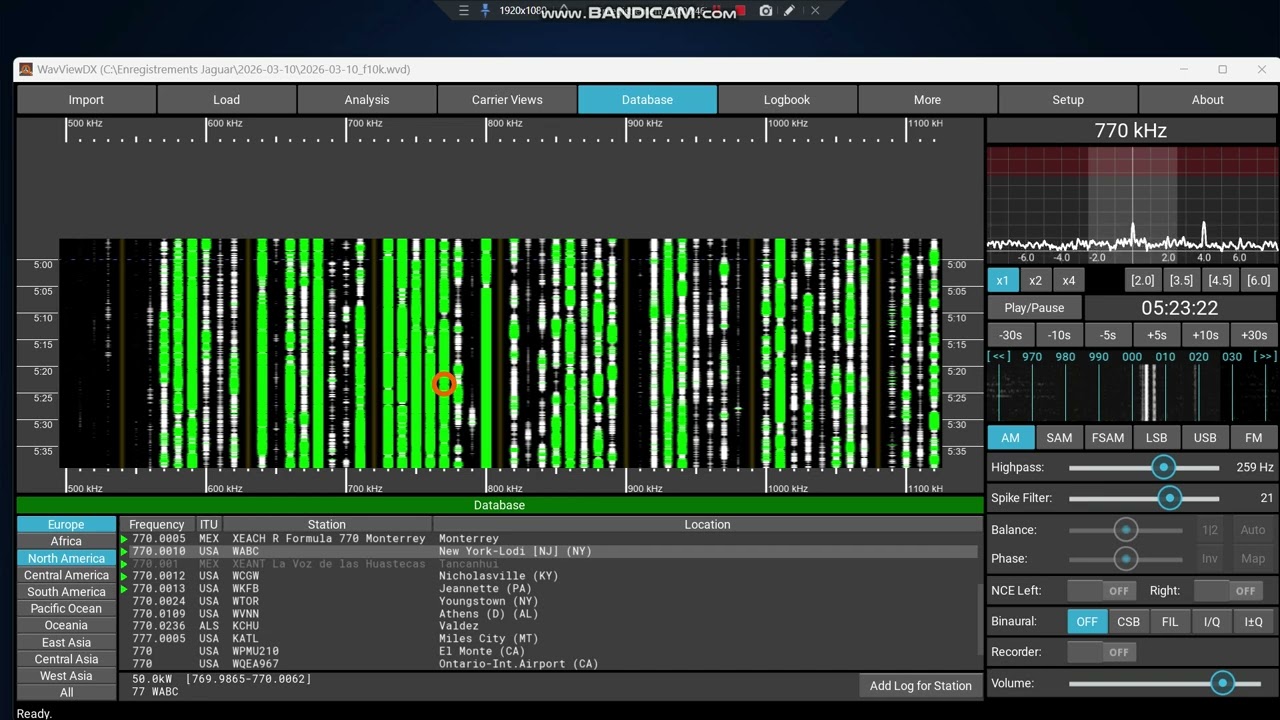Click the Bandicam pin icon

click(x=486, y=11)
